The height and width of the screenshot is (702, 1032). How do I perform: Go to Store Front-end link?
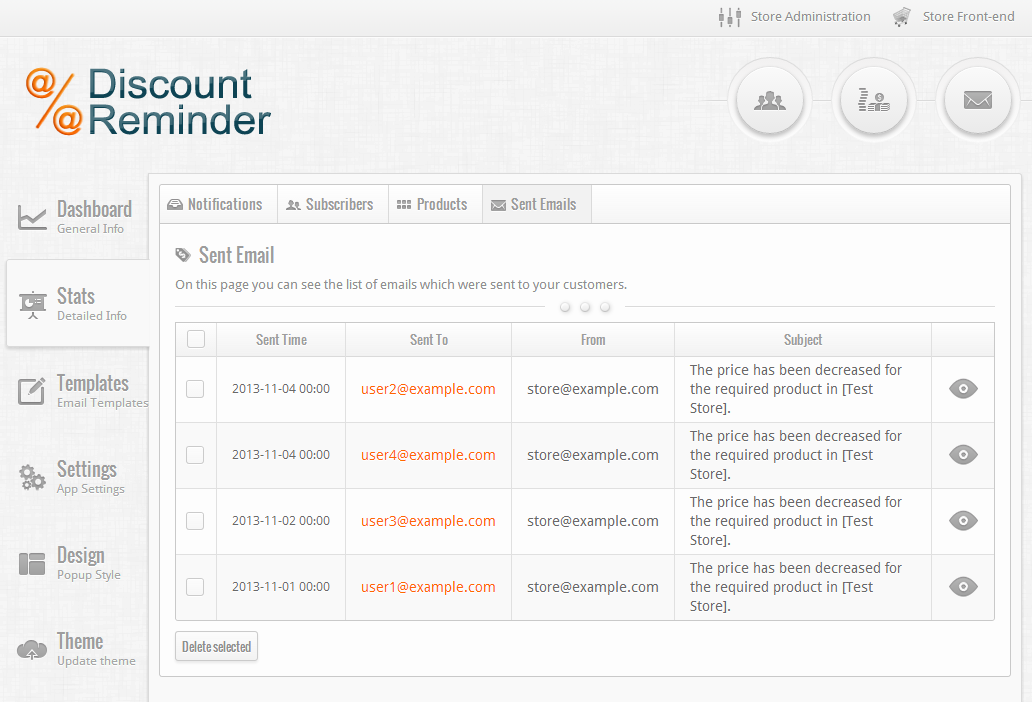point(955,16)
